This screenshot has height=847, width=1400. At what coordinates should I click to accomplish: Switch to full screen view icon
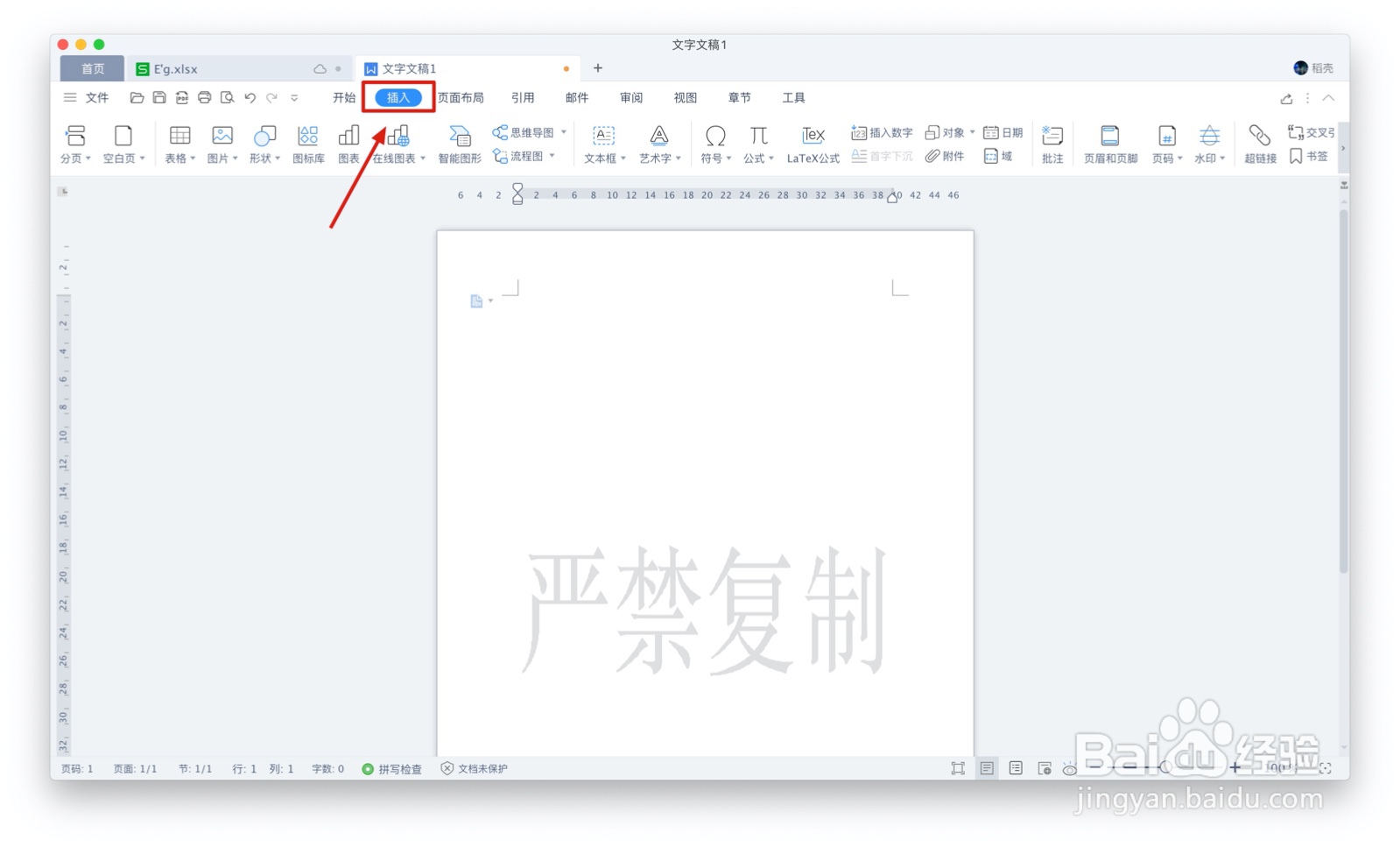tap(958, 768)
